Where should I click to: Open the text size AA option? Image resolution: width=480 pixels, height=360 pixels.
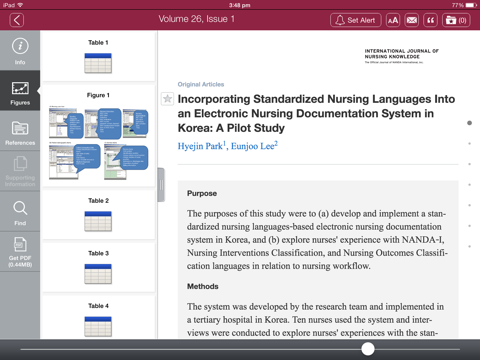393,20
